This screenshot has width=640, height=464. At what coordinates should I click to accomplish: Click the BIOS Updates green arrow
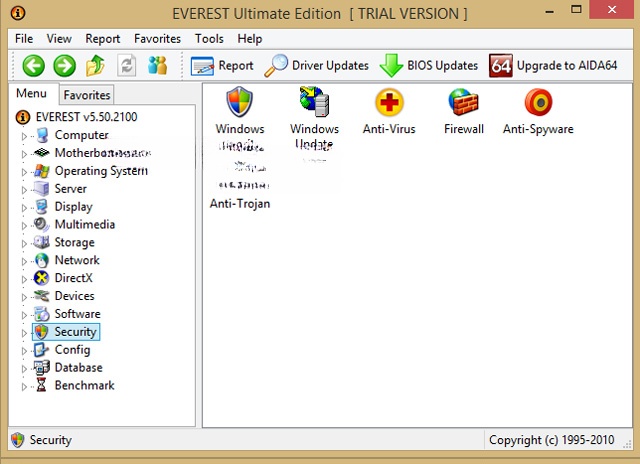[x=391, y=66]
